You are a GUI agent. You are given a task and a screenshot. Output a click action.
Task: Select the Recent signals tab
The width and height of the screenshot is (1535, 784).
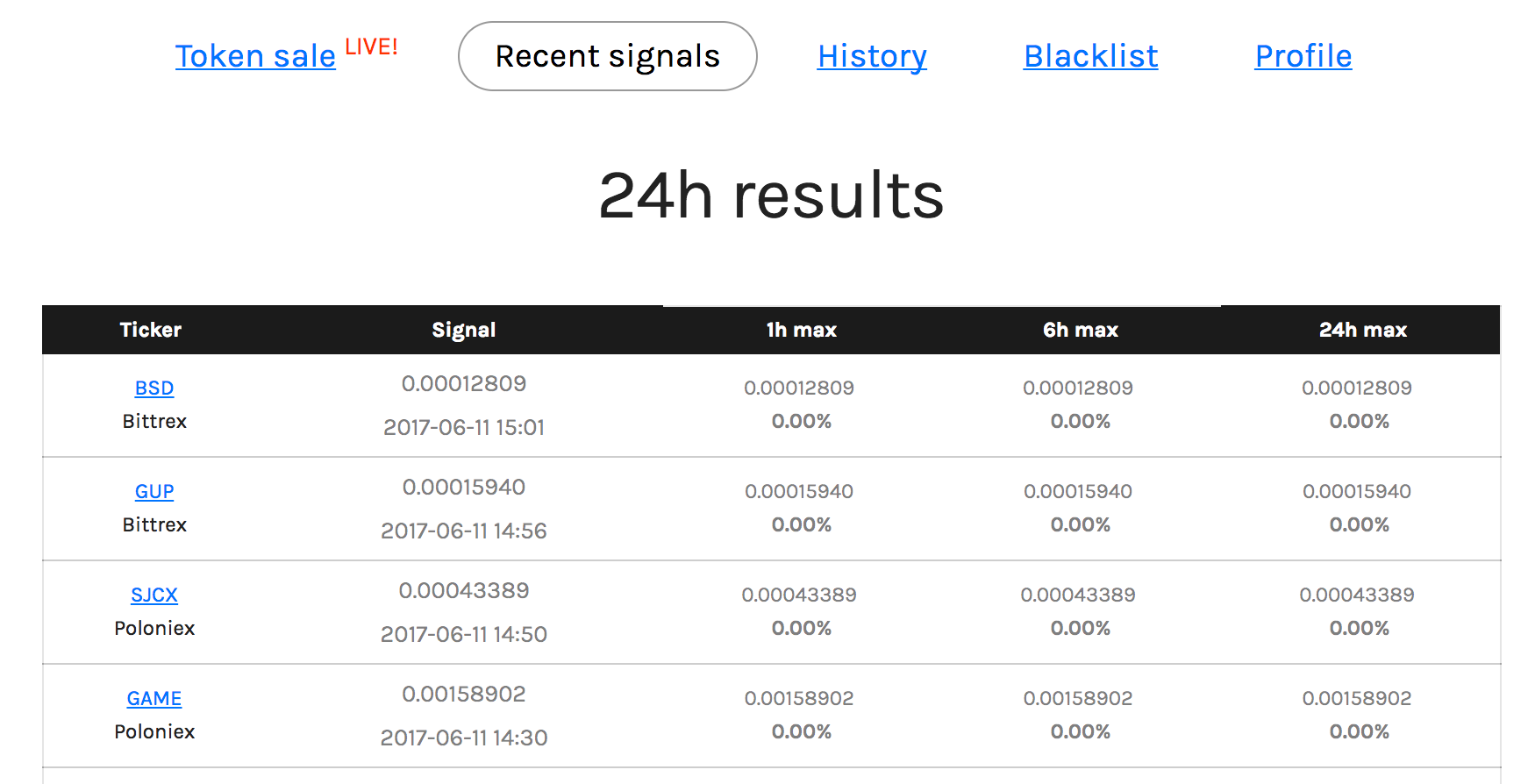click(x=607, y=56)
